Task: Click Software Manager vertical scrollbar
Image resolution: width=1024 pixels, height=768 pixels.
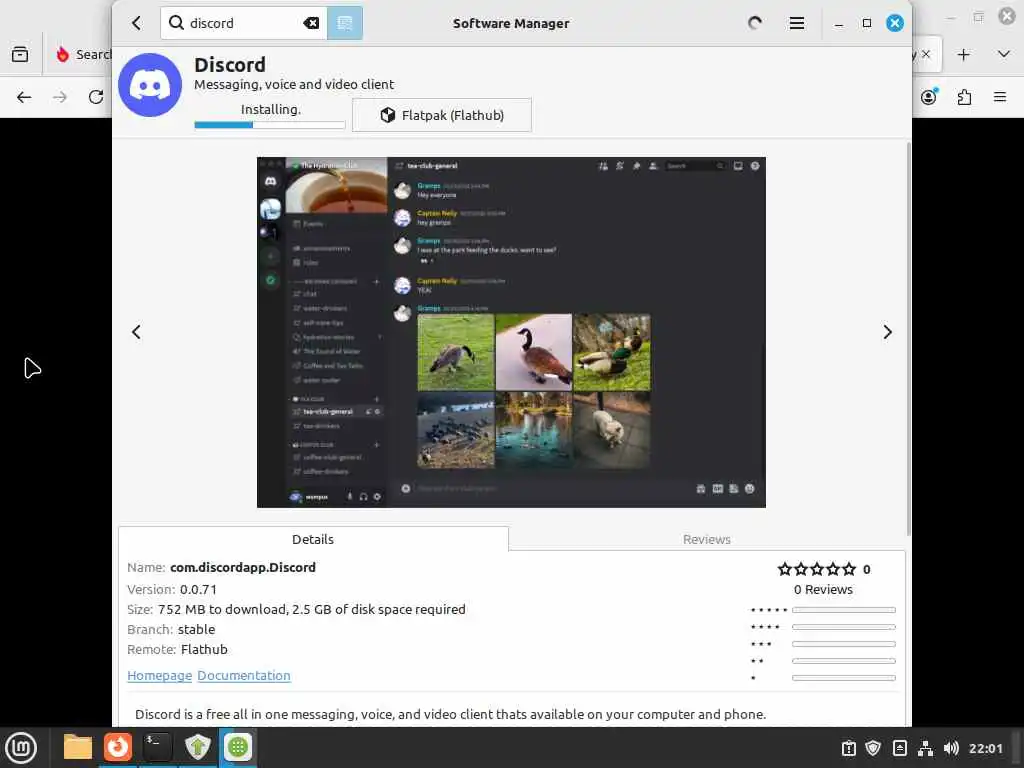Action: click(x=908, y=340)
